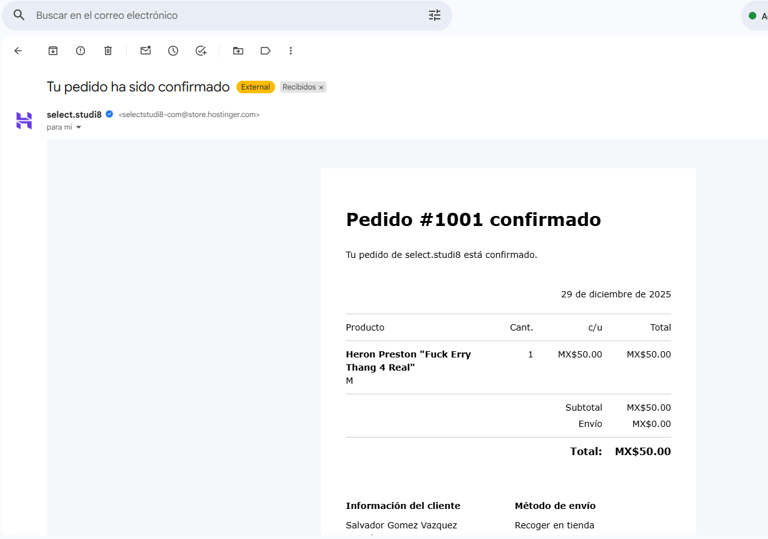Click the bold Total MX$50.00

tap(643, 451)
